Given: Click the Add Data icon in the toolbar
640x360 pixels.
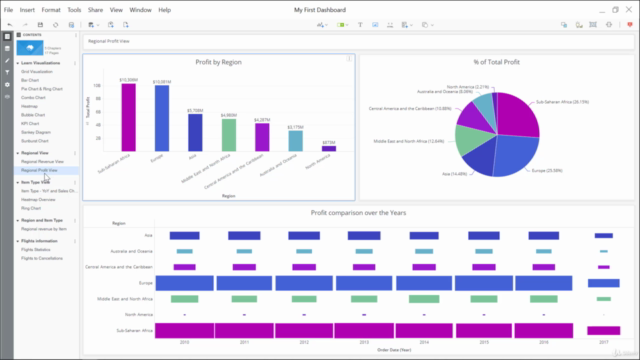Looking at the screenshot, I should 91,25.
